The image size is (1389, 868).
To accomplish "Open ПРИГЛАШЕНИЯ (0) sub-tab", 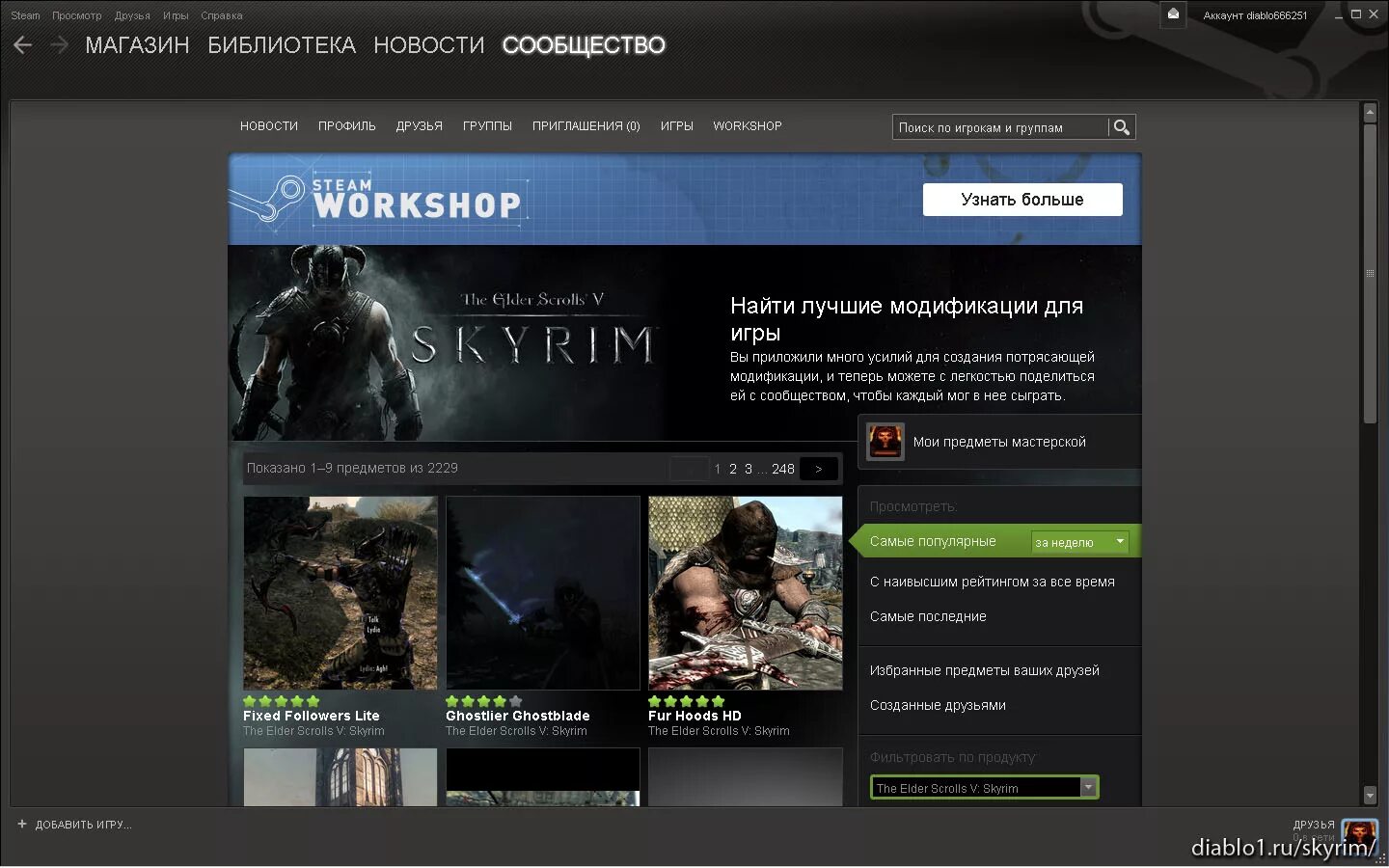I will [x=586, y=126].
